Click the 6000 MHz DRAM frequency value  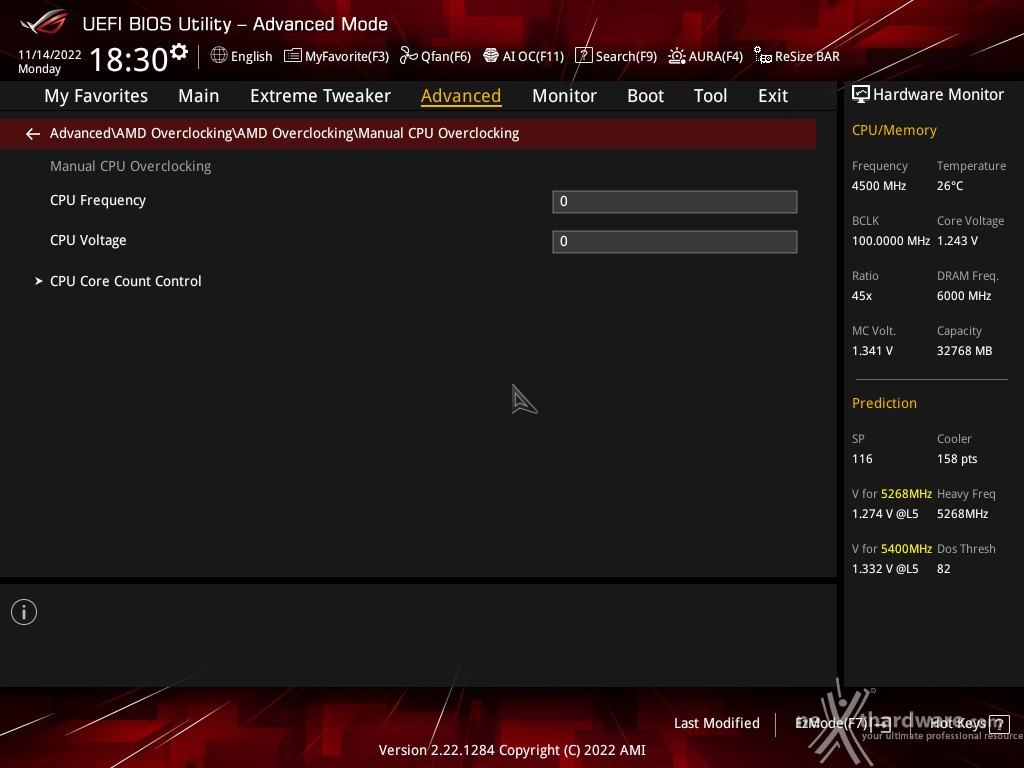[964, 296]
